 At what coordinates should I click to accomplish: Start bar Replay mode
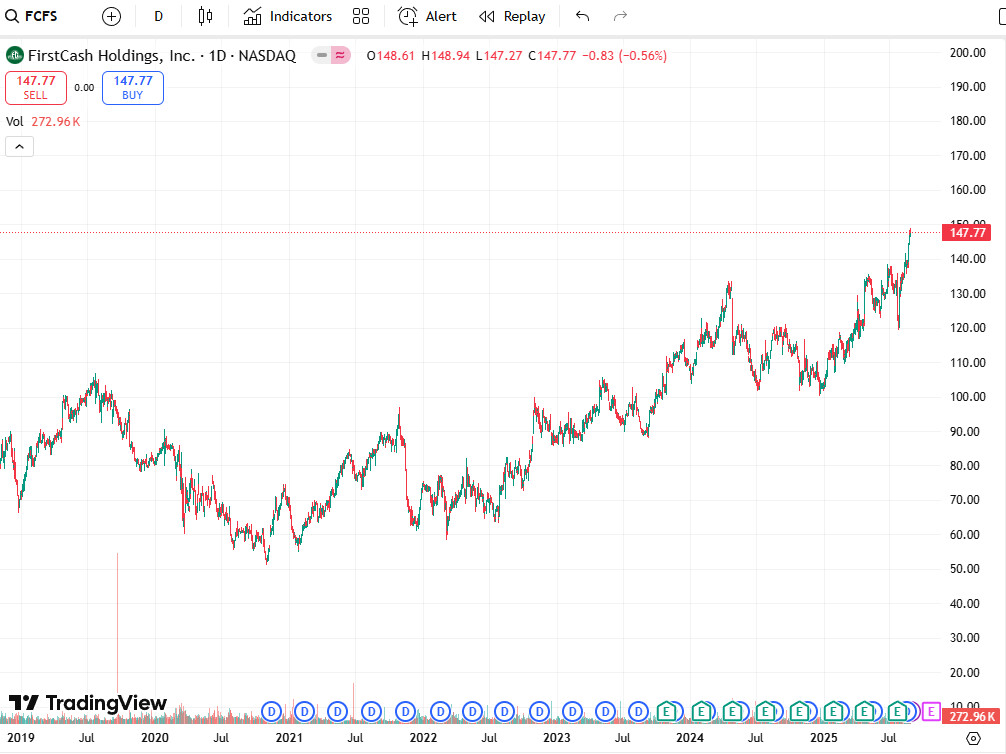512,17
